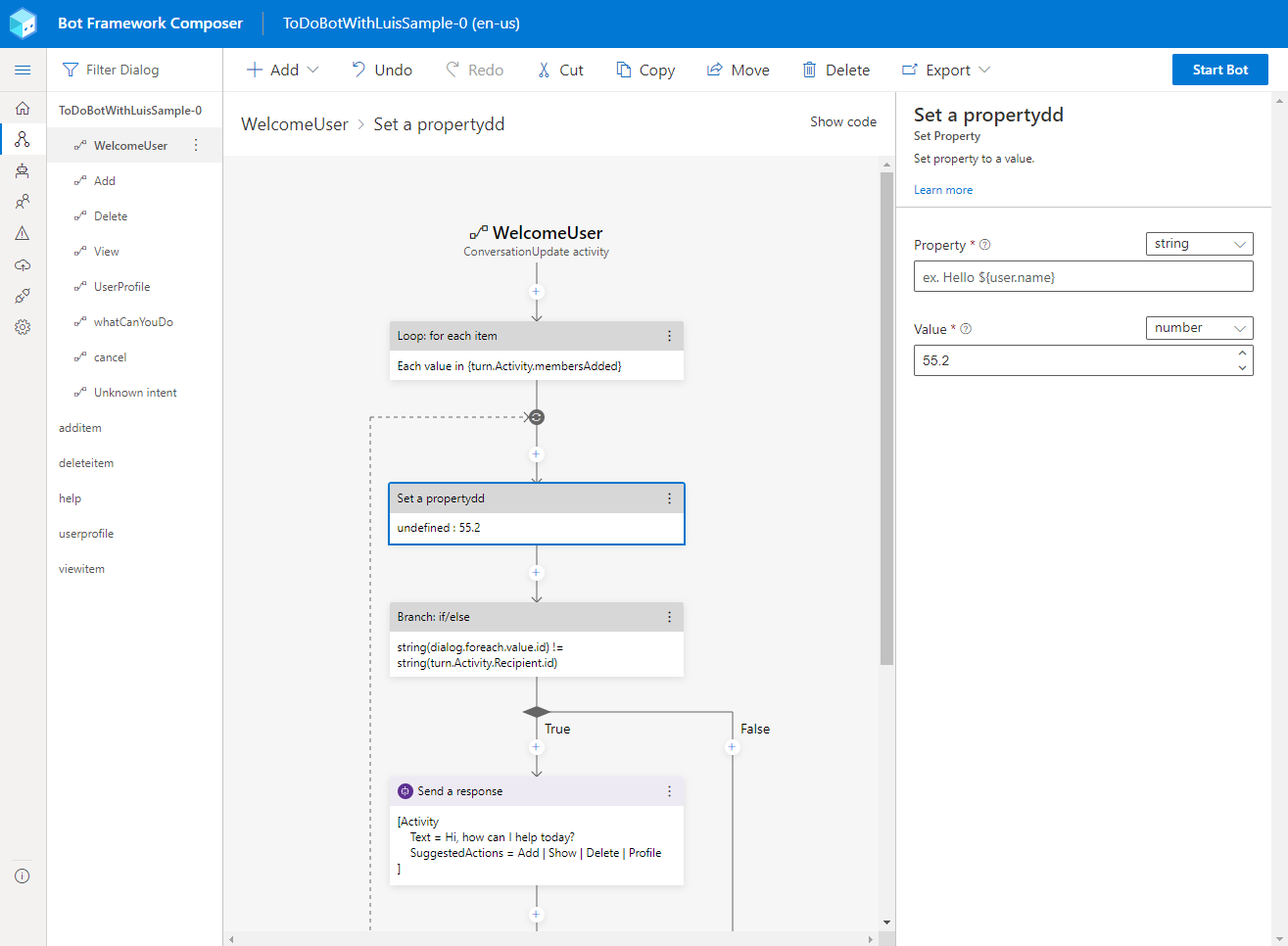Select the whatCanYouDo trigger
The height and width of the screenshot is (946, 1288).
[135, 321]
